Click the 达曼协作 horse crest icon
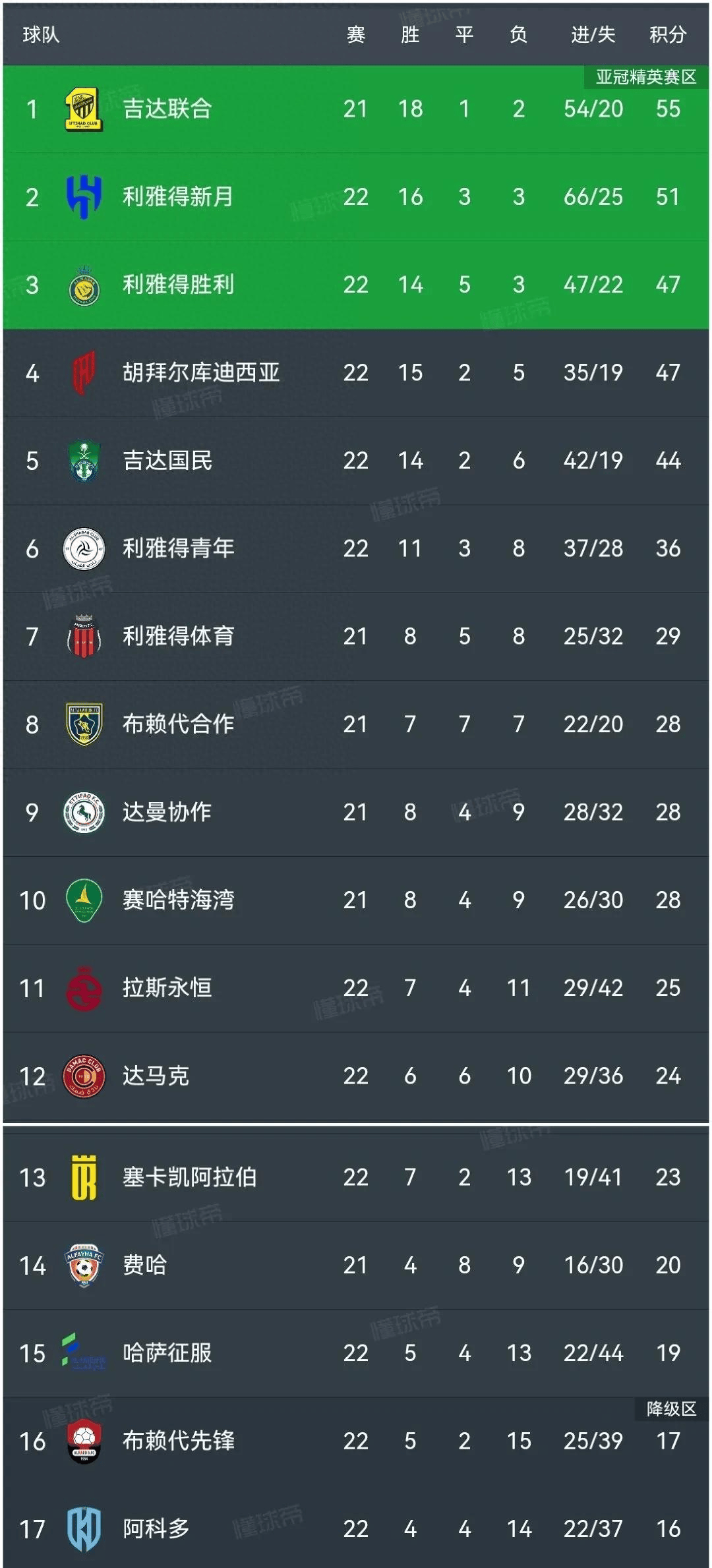 (x=86, y=811)
